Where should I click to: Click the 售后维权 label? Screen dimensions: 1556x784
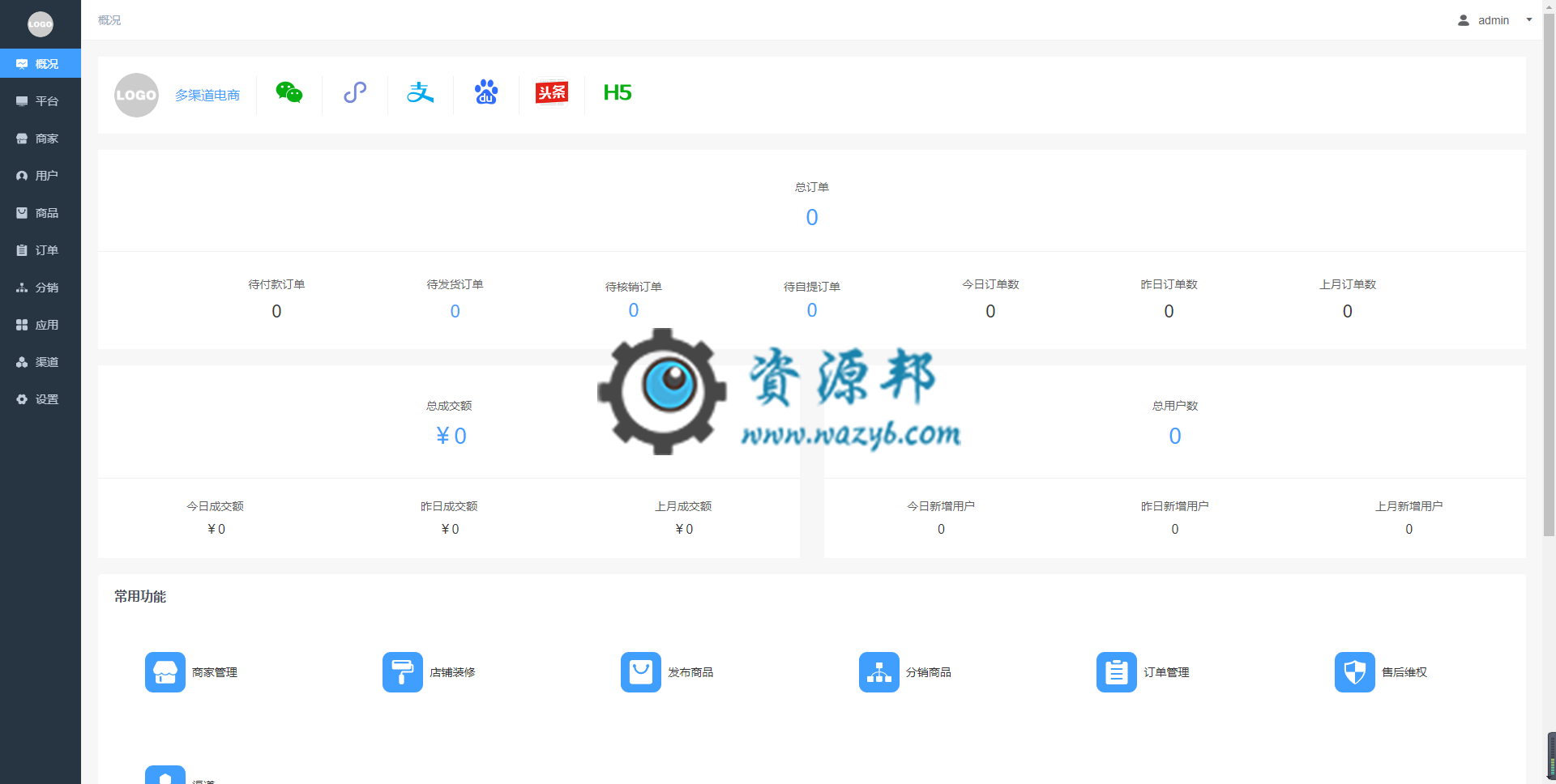point(1404,672)
